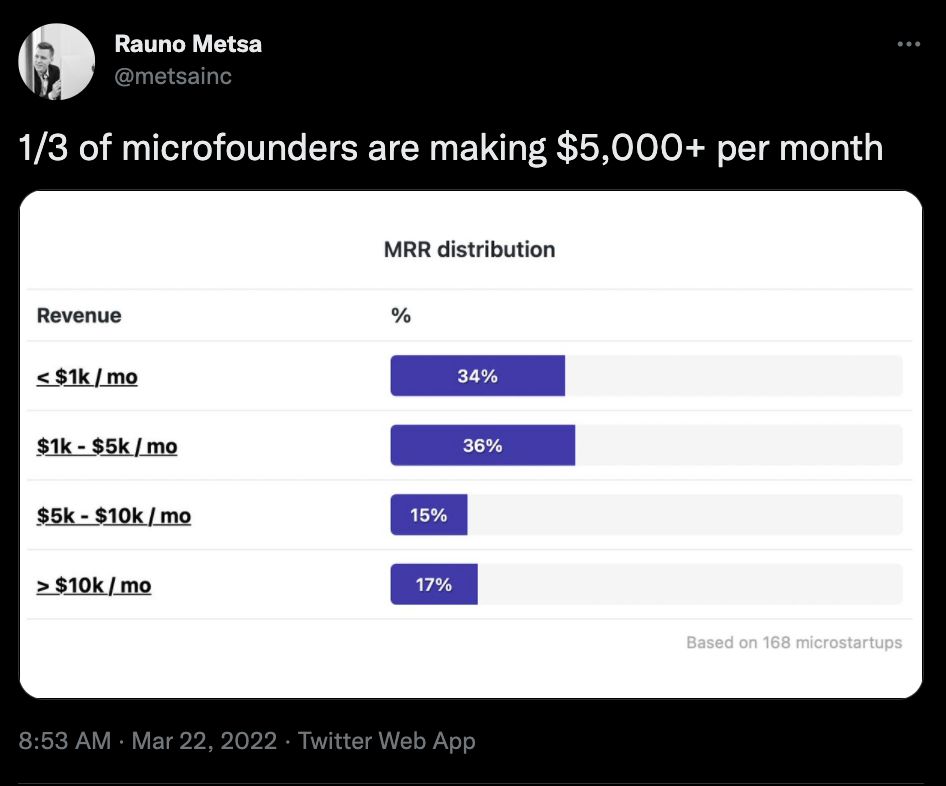
Task: Click the 36% progress bar
Action: tap(482, 446)
